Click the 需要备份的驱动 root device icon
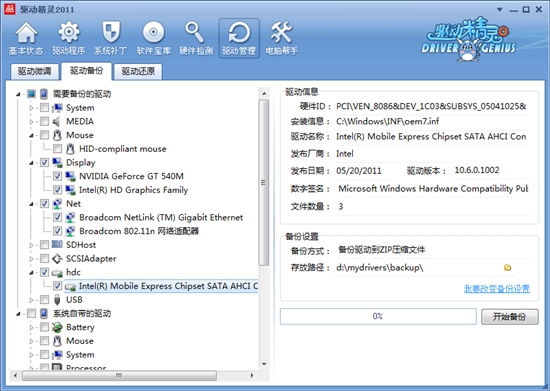The image size is (550, 391). click(x=44, y=94)
